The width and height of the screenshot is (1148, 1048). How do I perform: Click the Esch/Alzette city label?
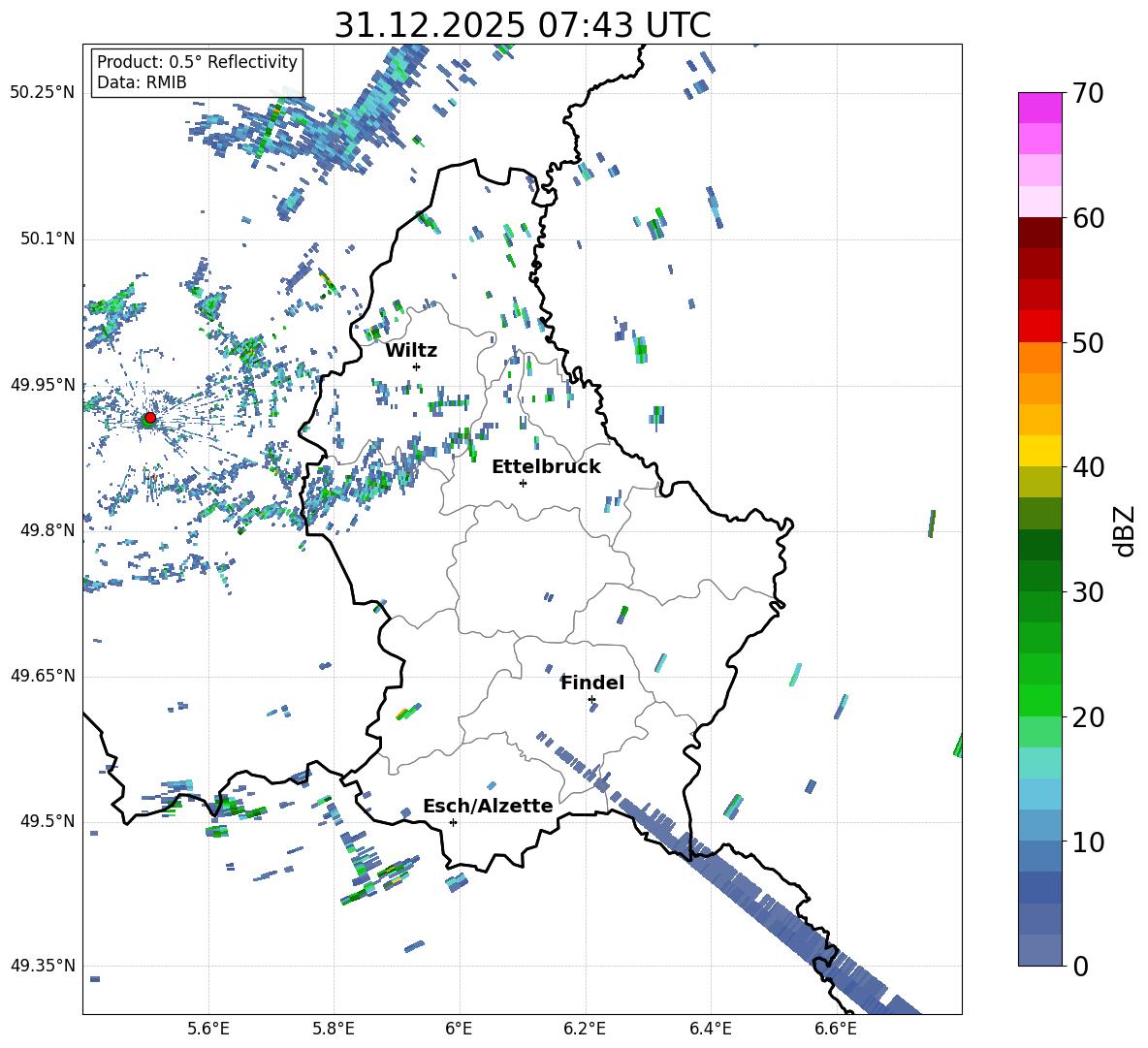488,806
